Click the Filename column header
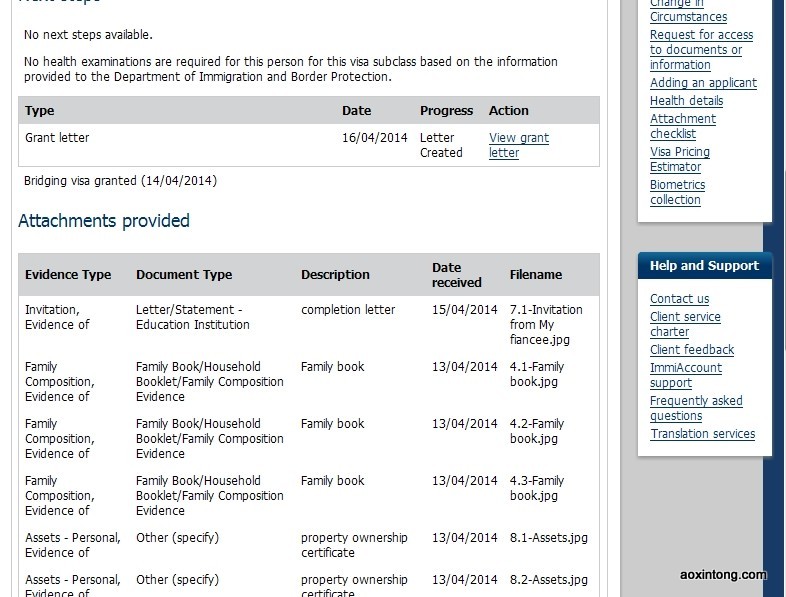The width and height of the screenshot is (786, 597). point(536,275)
